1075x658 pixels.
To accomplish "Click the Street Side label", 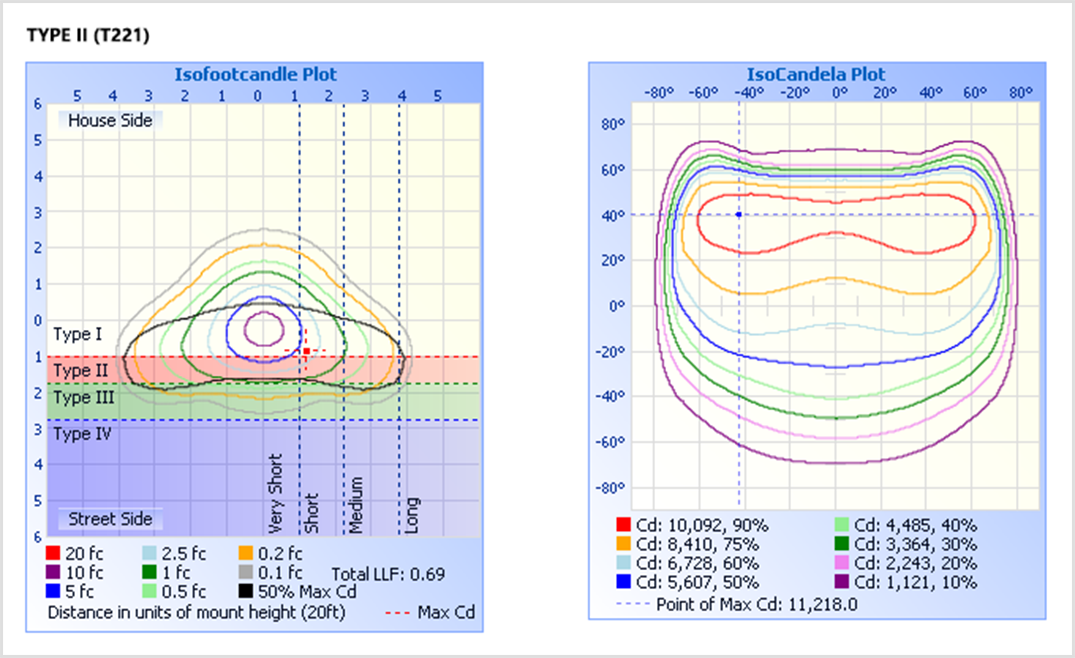I will pos(110,519).
